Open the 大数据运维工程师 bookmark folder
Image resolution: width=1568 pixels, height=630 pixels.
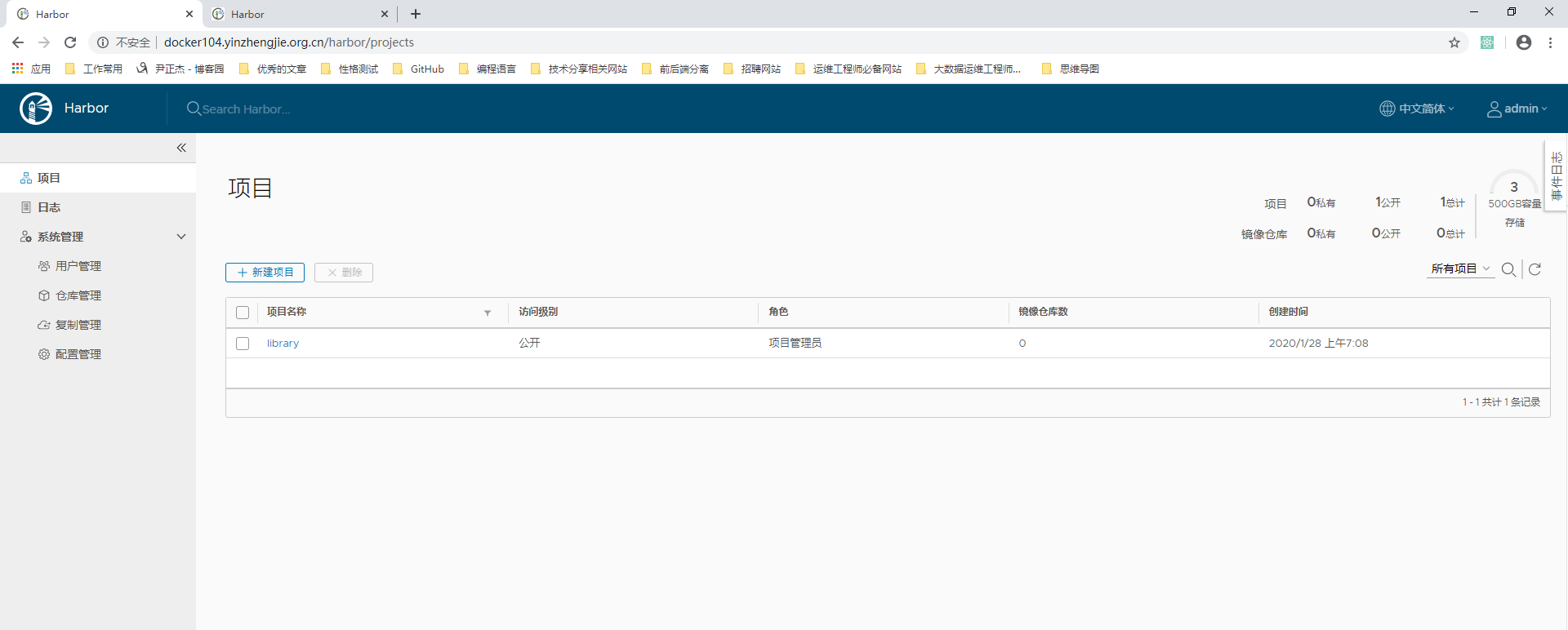[969, 69]
